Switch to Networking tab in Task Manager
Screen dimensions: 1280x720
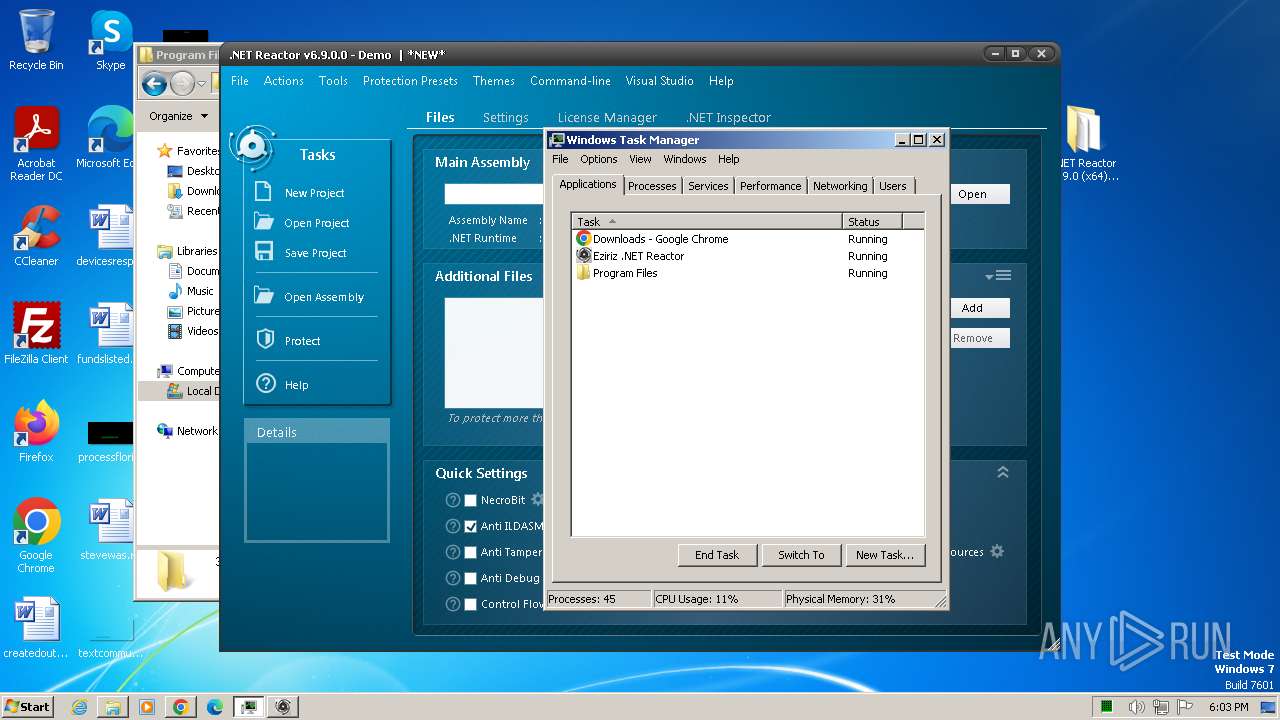[840, 186]
